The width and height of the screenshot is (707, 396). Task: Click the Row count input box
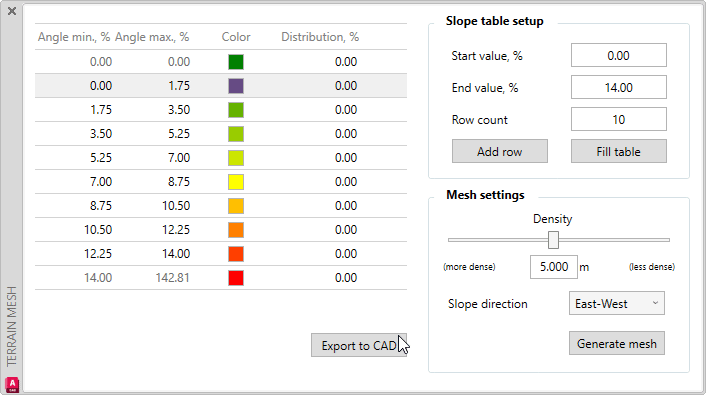(619, 120)
